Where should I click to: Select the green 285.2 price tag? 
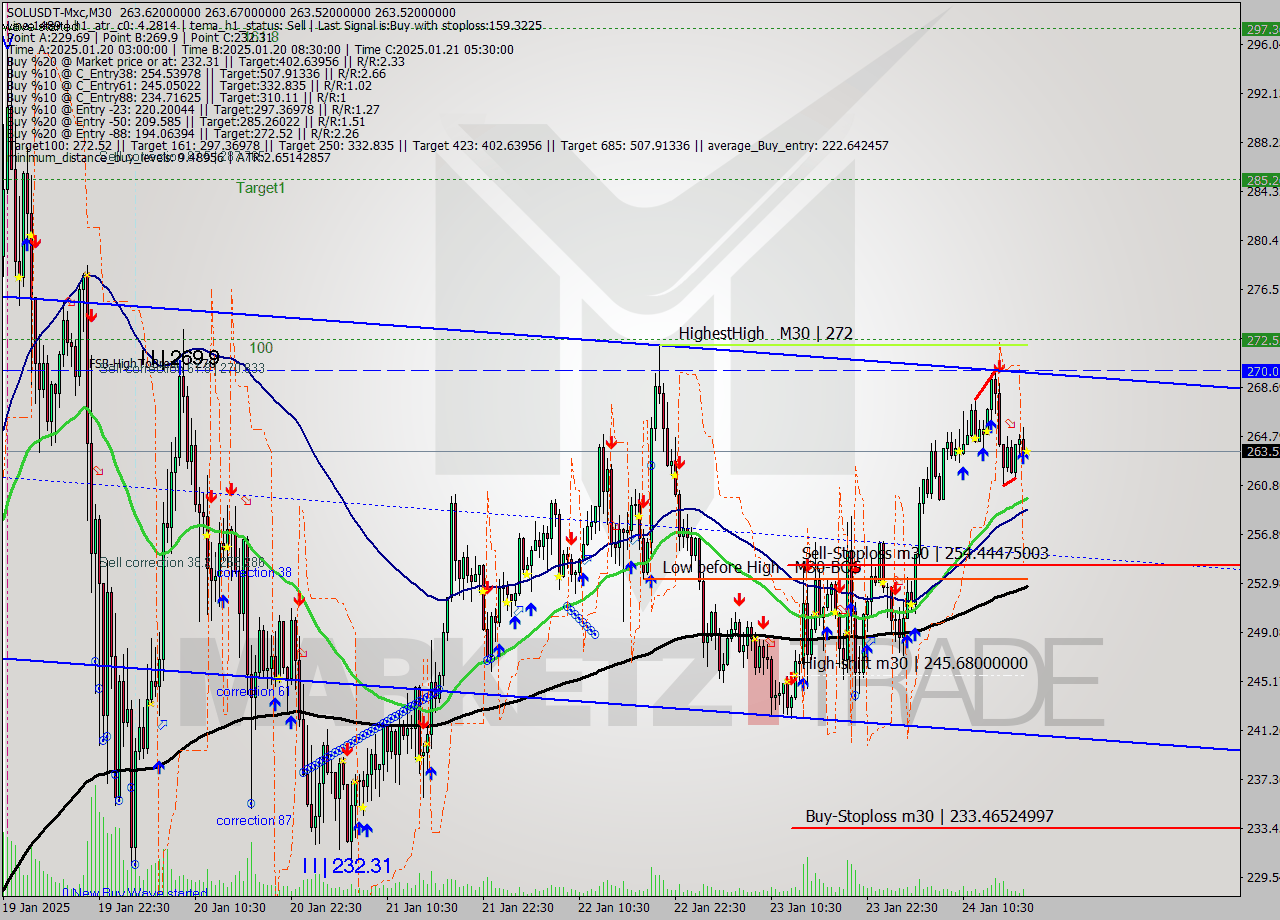1261,180
